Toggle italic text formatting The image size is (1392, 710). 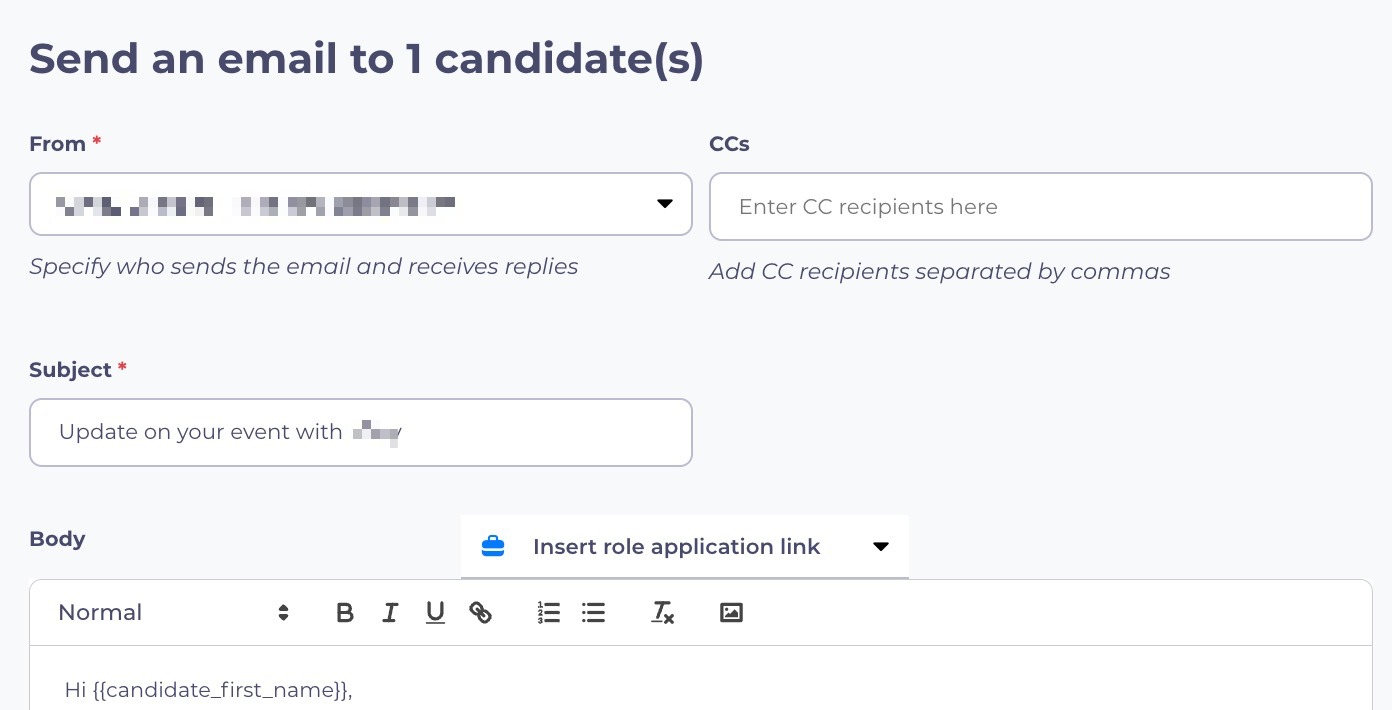click(390, 613)
